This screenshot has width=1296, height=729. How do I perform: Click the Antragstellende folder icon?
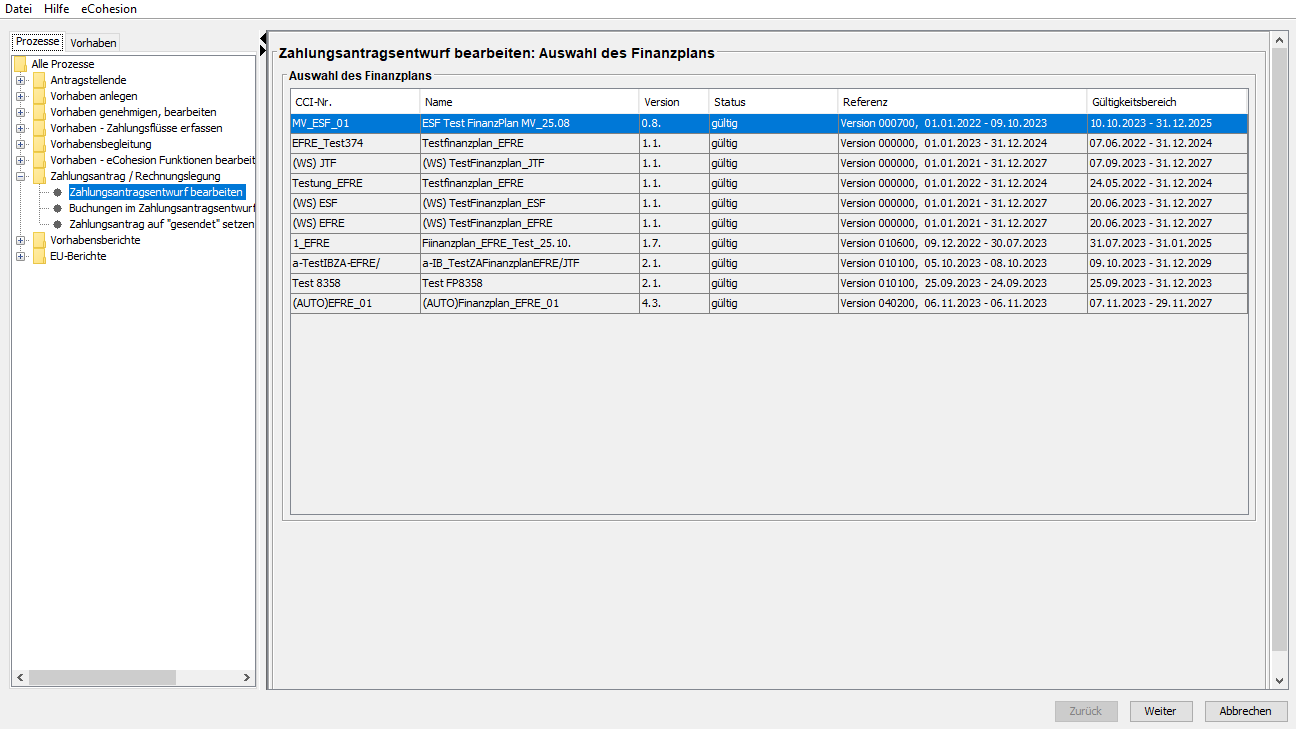pyautogui.click(x=39, y=80)
